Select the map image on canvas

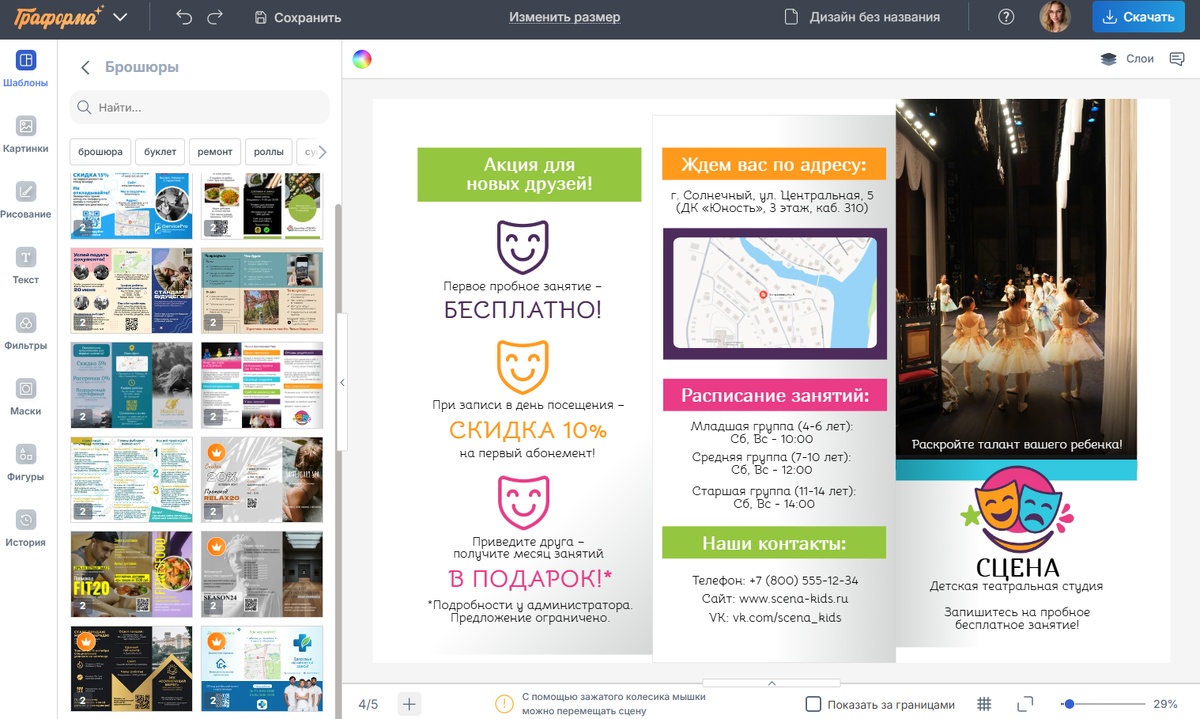pos(775,294)
